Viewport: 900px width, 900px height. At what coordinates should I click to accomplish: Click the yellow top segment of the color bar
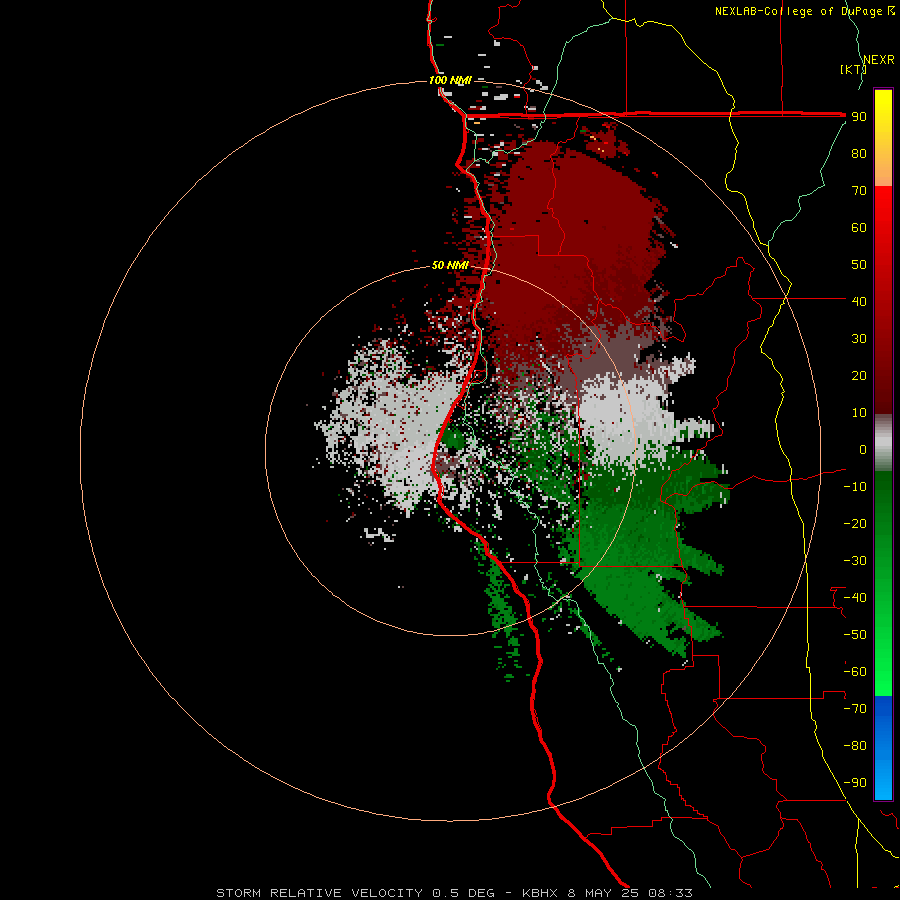pos(883,138)
